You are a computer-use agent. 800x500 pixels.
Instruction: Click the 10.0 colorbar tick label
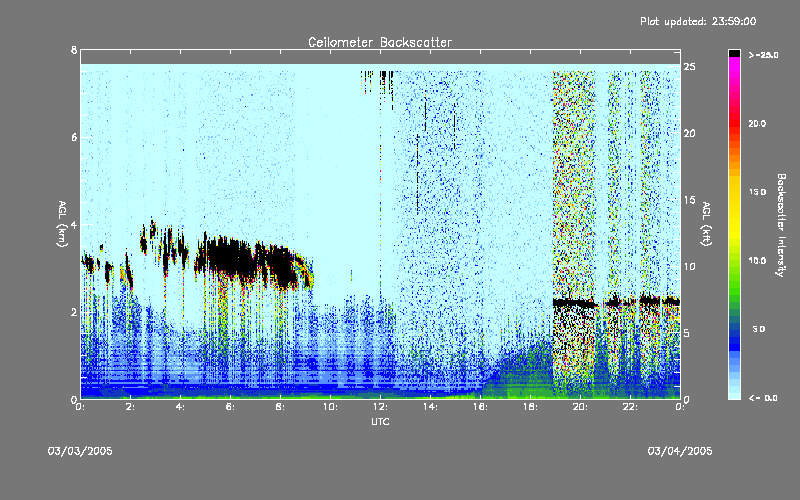point(757,261)
